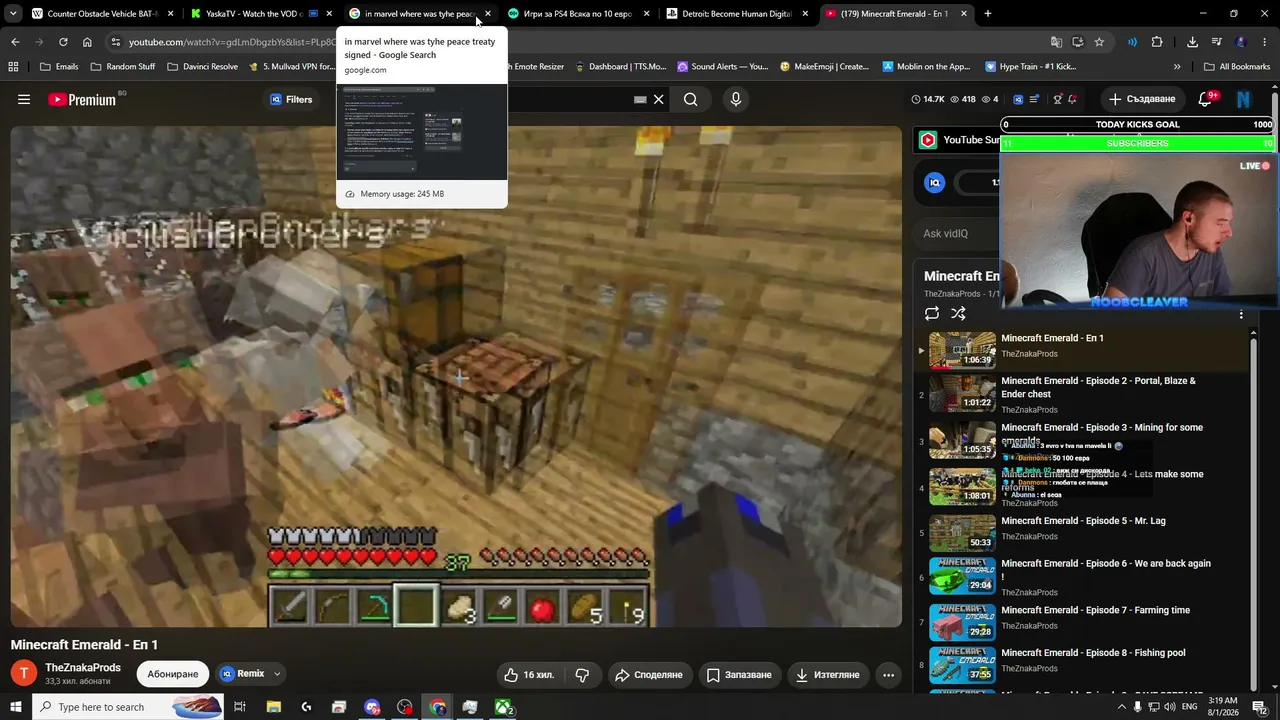Viewport: 1280px width, 720px height.
Task: Translate this page with the translate icon
Action: 1056,42
